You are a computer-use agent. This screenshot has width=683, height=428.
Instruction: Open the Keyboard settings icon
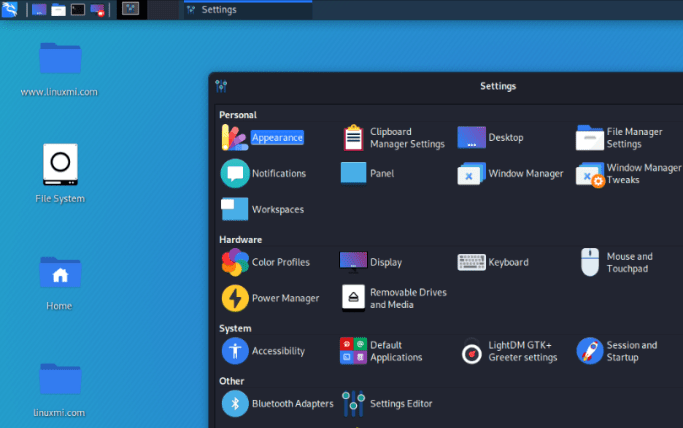click(x=471, y=262)
